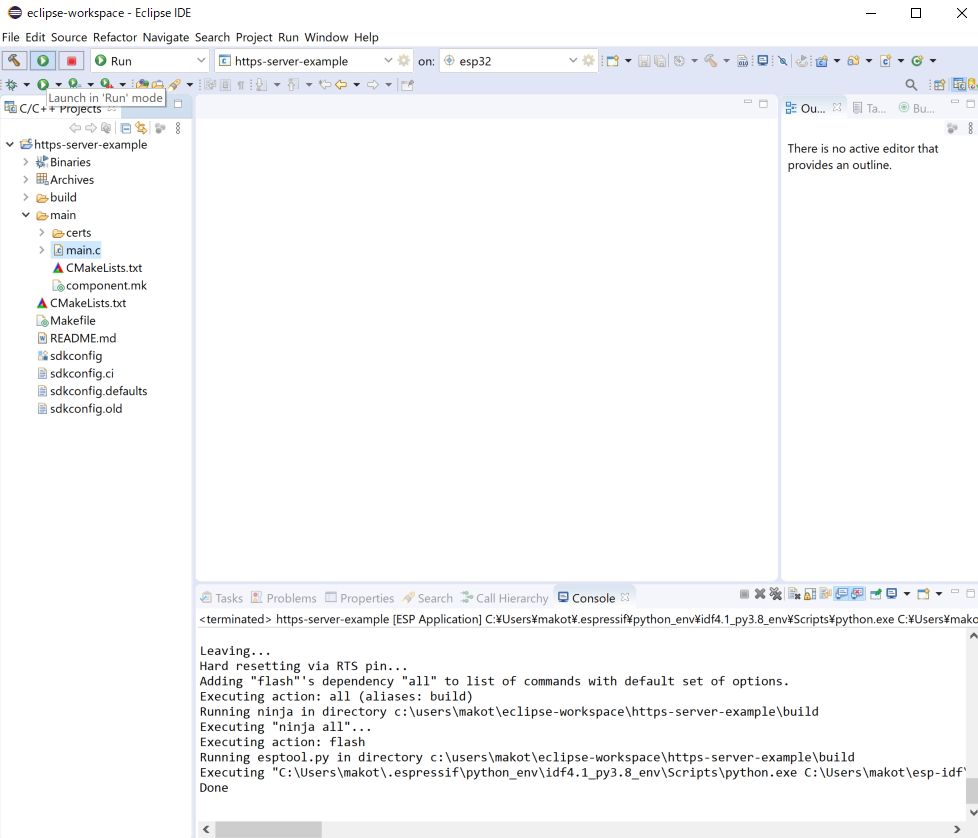Open settings gear for https-server-example launch configuration

coord(404,60)
